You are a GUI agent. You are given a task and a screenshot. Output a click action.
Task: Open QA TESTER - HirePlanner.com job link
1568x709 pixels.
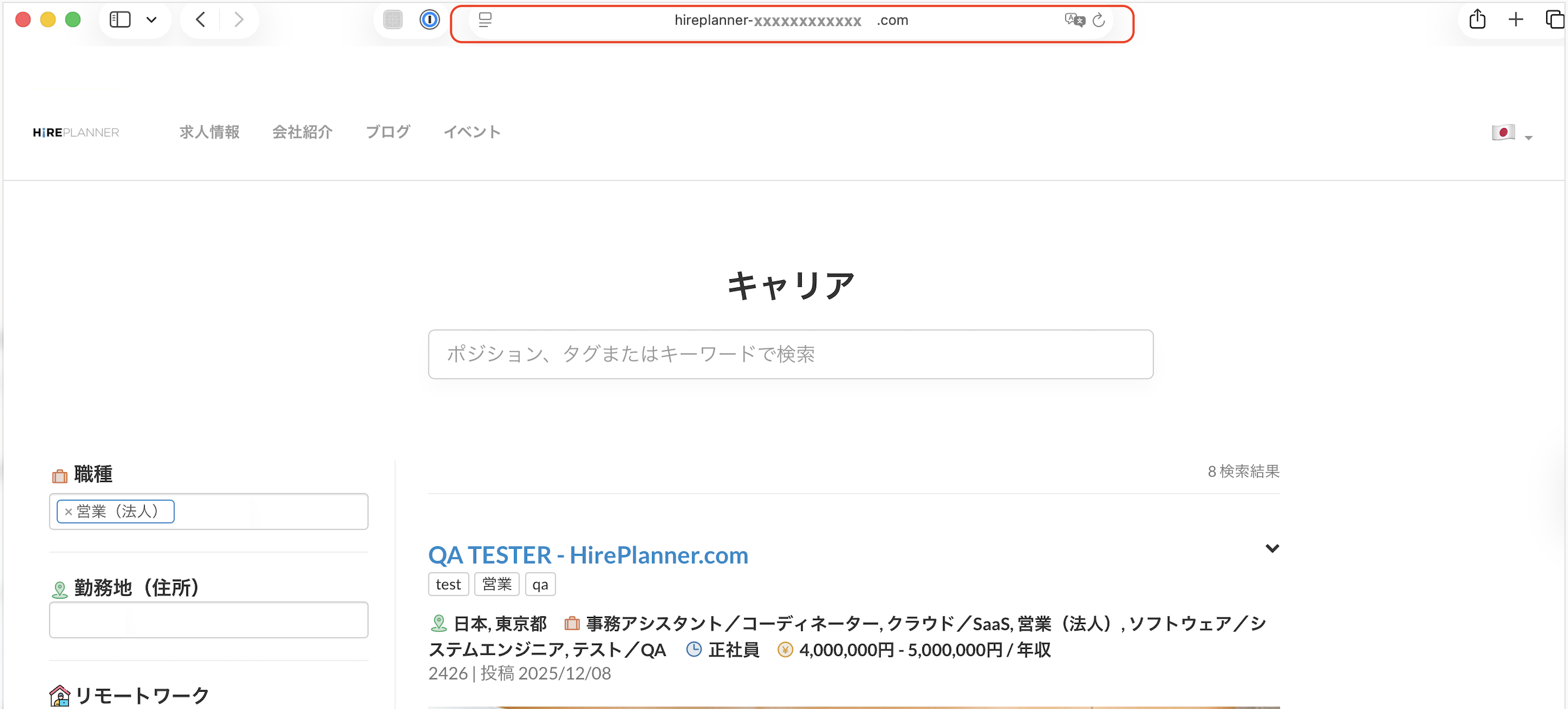click(x=588, y=555)
